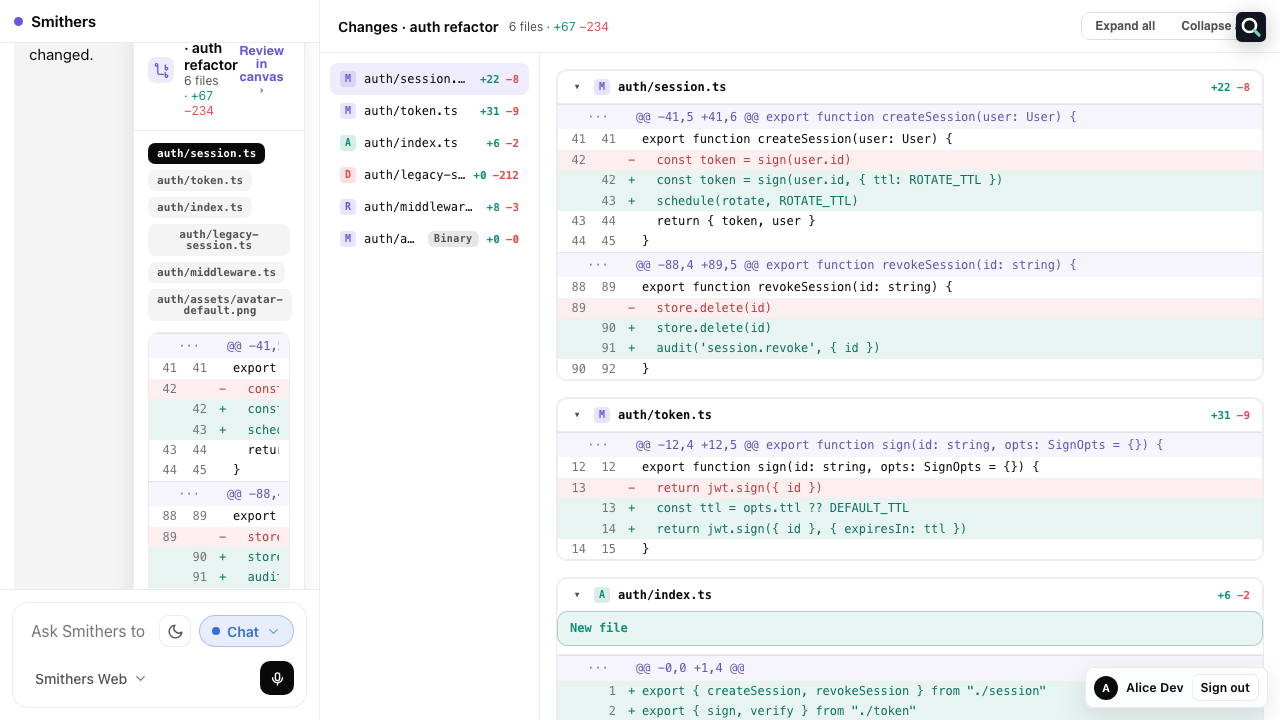Image resolution: width=1280 pixels, height=720 pixels.
Task: Expand hidden lines in auth/index.ts hunk
Action: click(598, 668)
